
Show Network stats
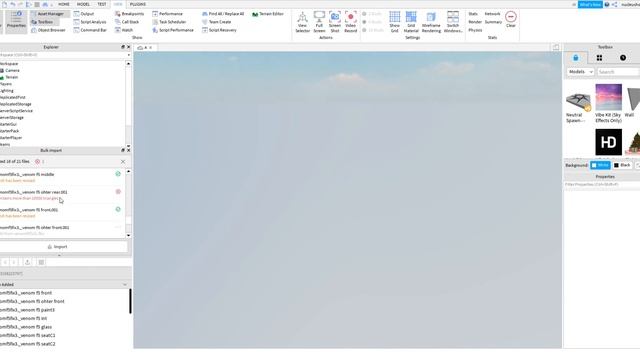(492, 14)
